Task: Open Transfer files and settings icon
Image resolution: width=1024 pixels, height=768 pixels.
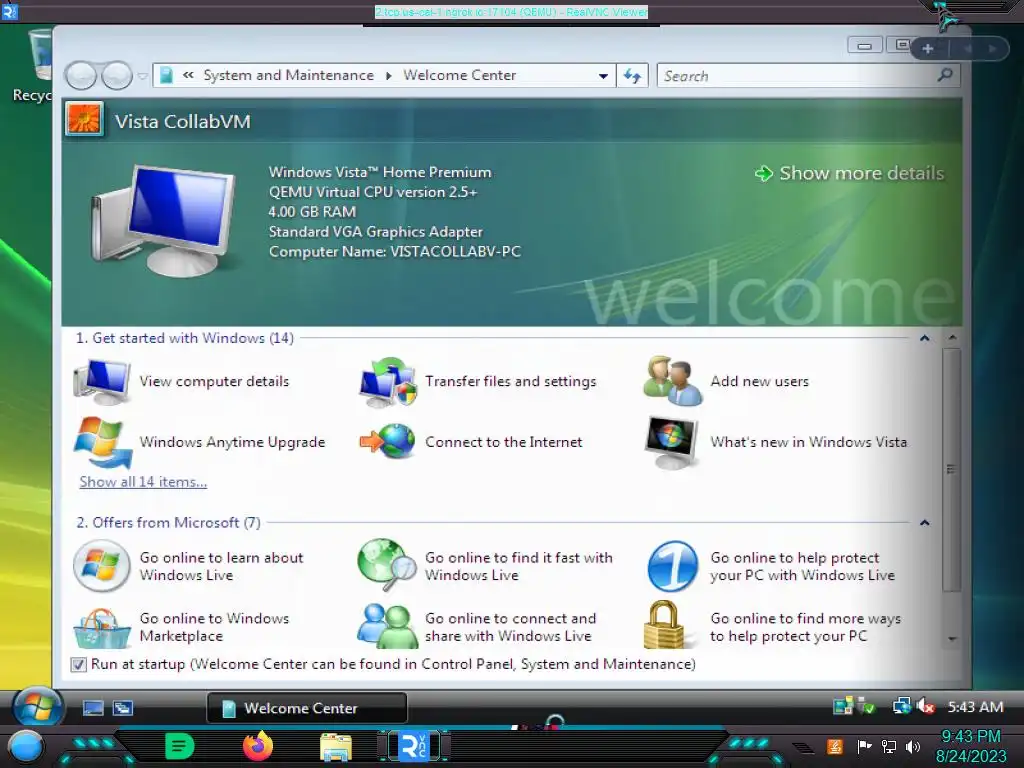Action: 388,381
